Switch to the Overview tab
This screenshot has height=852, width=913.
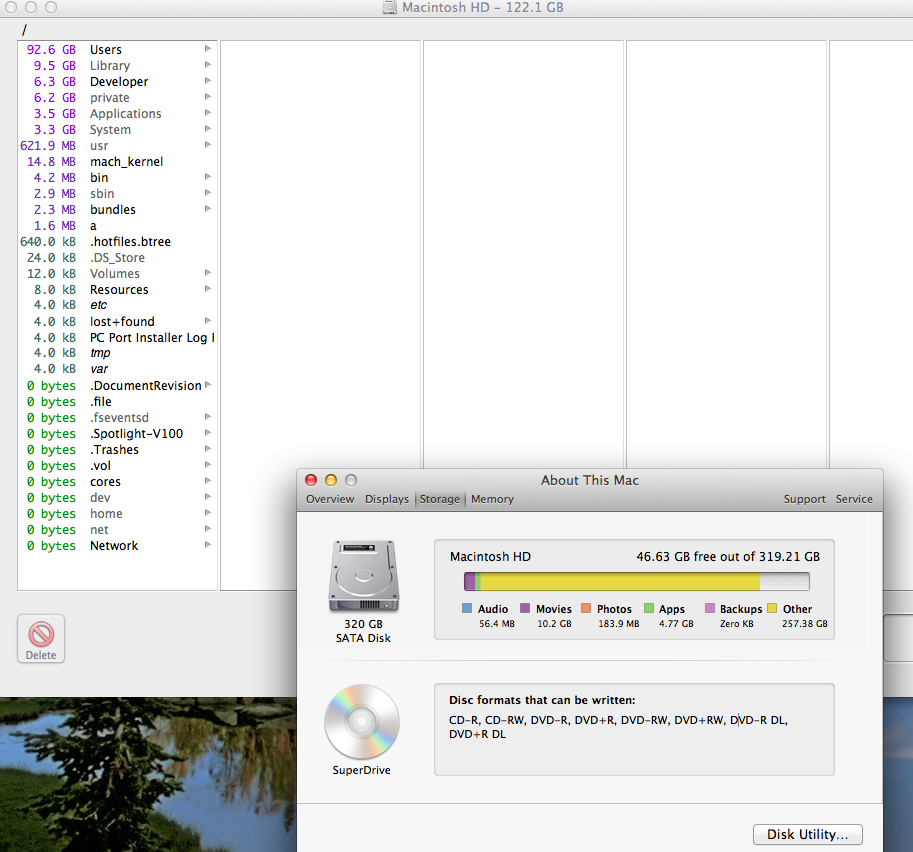pyautogui.click(x=330, y=499)
